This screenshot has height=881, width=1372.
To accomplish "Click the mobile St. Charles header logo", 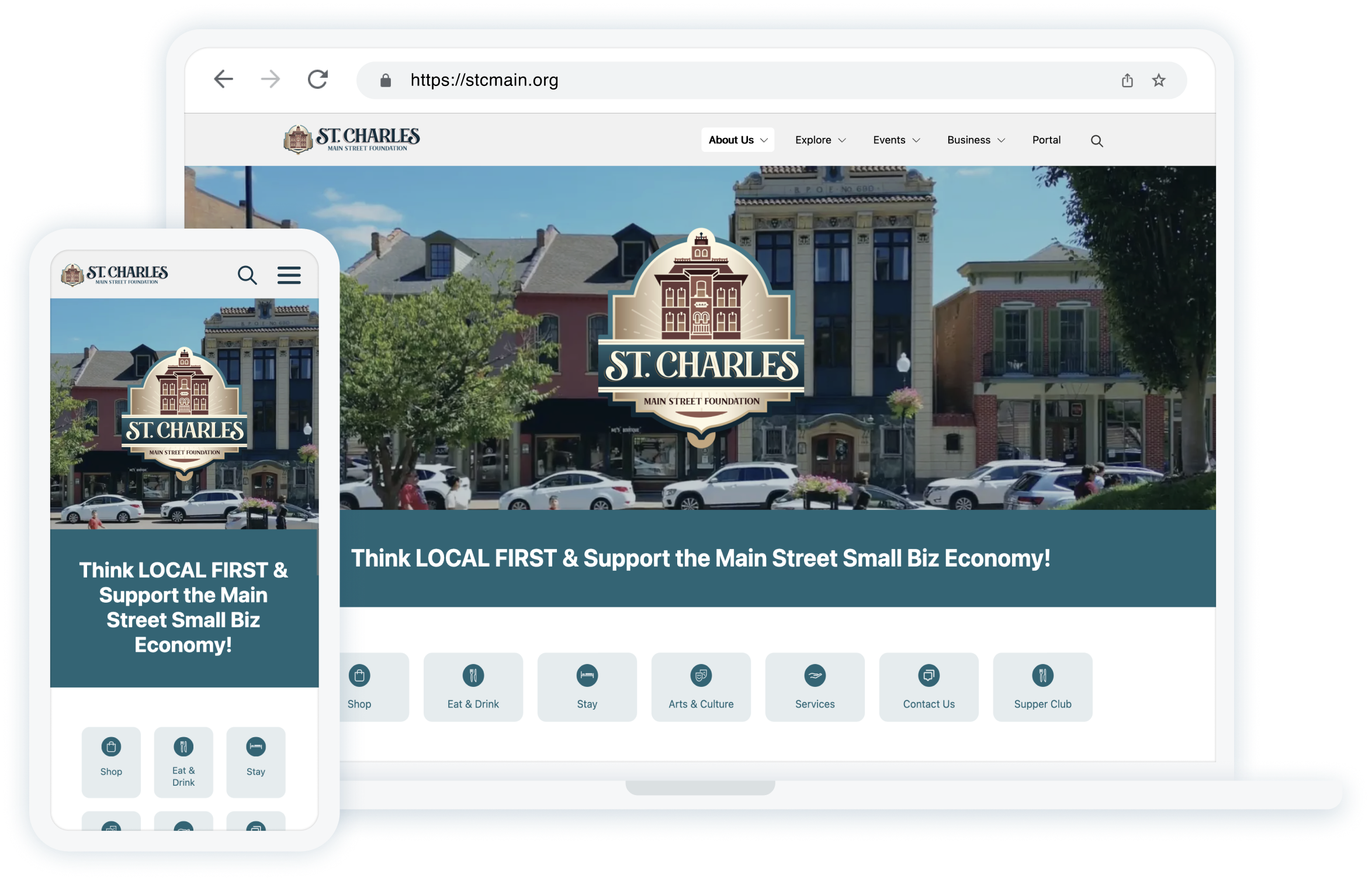I will [x=115, y=275].
